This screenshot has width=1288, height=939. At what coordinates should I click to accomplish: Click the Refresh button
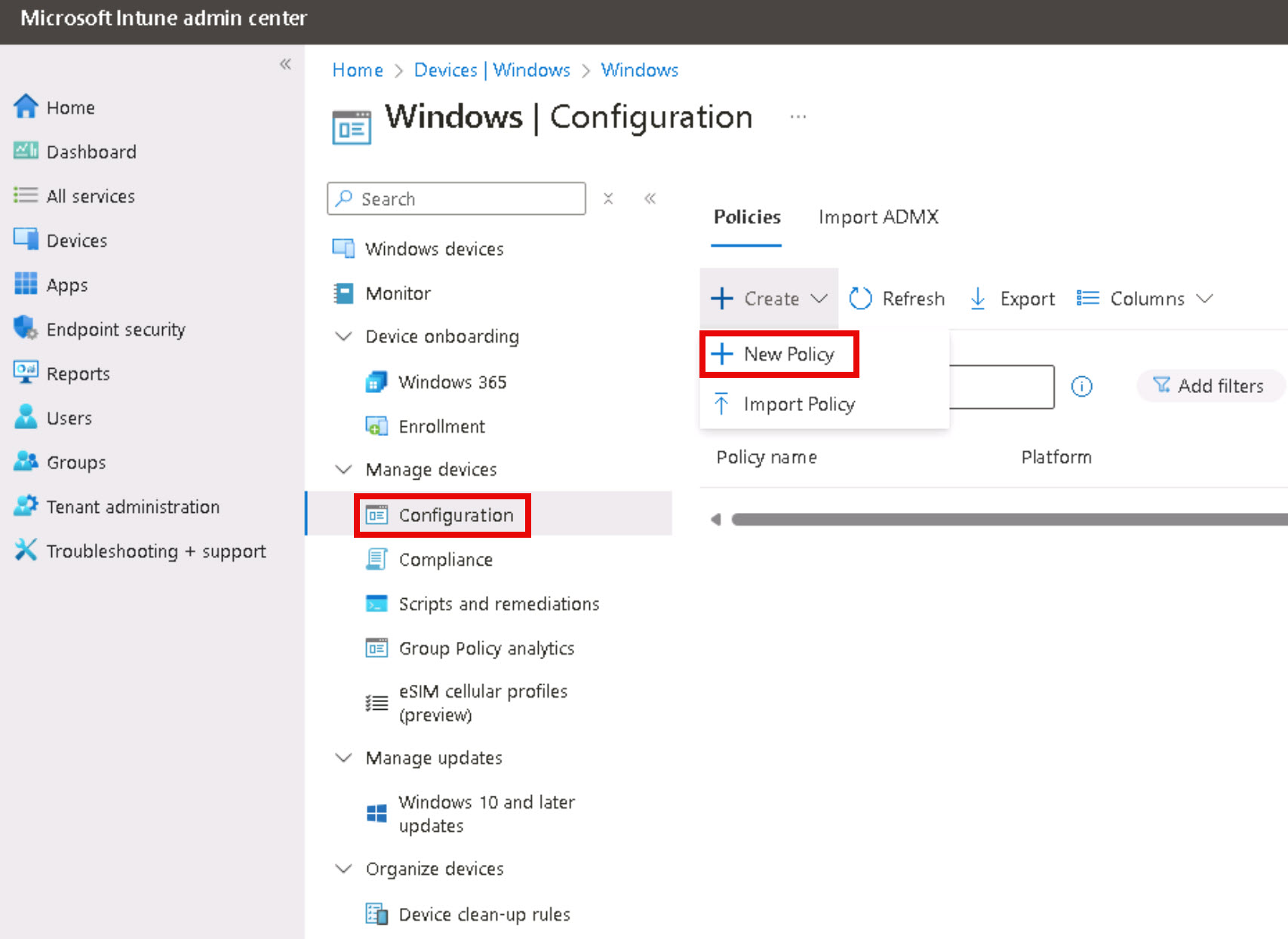point(896,299)
